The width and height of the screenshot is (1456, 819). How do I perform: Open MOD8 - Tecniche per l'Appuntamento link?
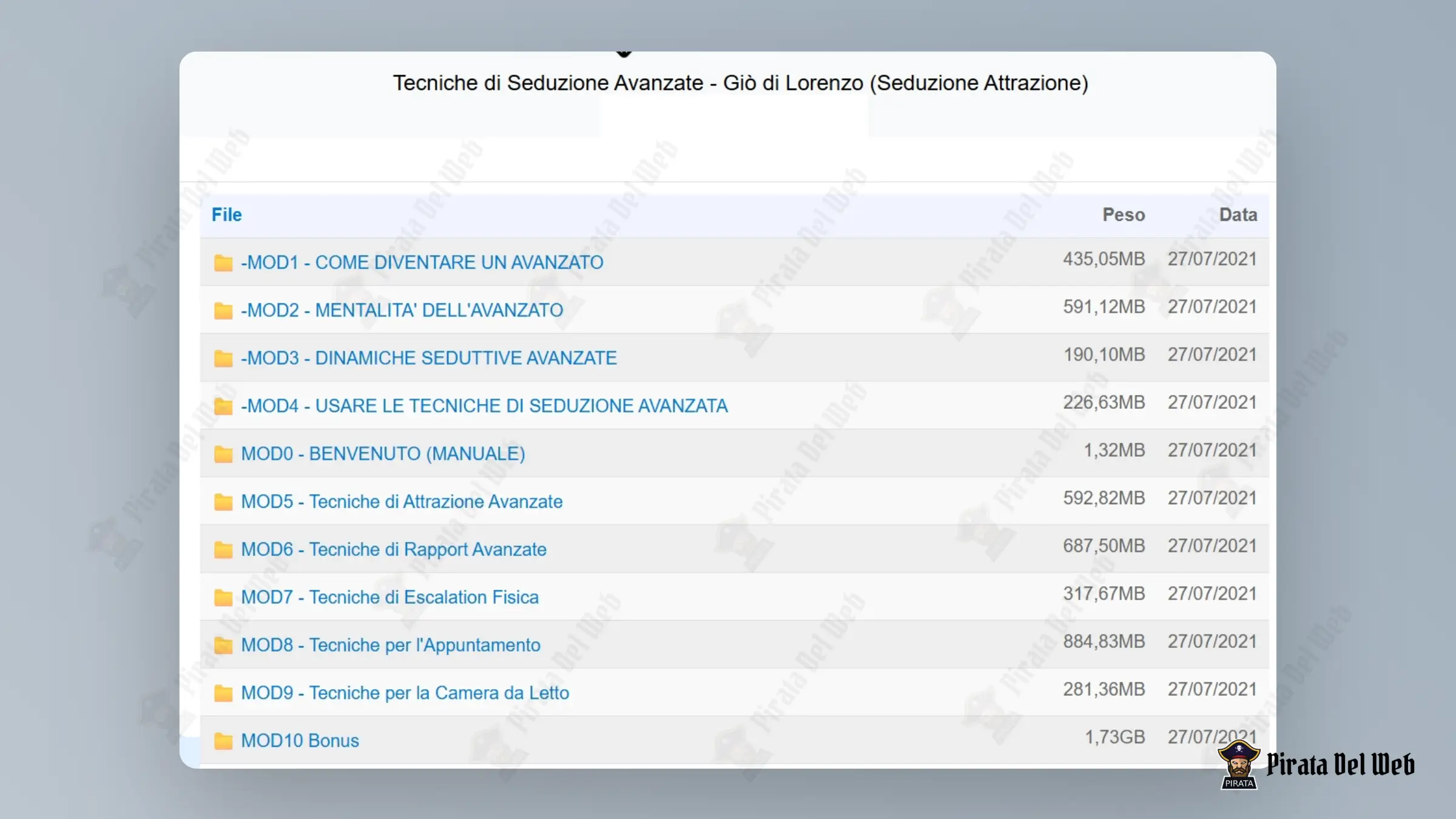[x=391, y=645]
